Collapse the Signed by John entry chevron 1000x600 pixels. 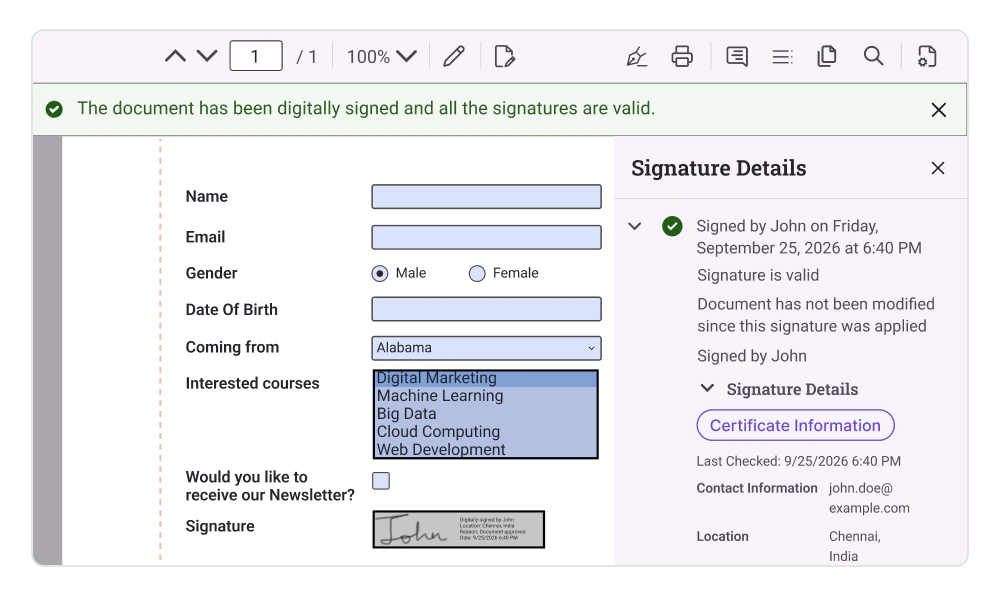(x=635, y=226)
